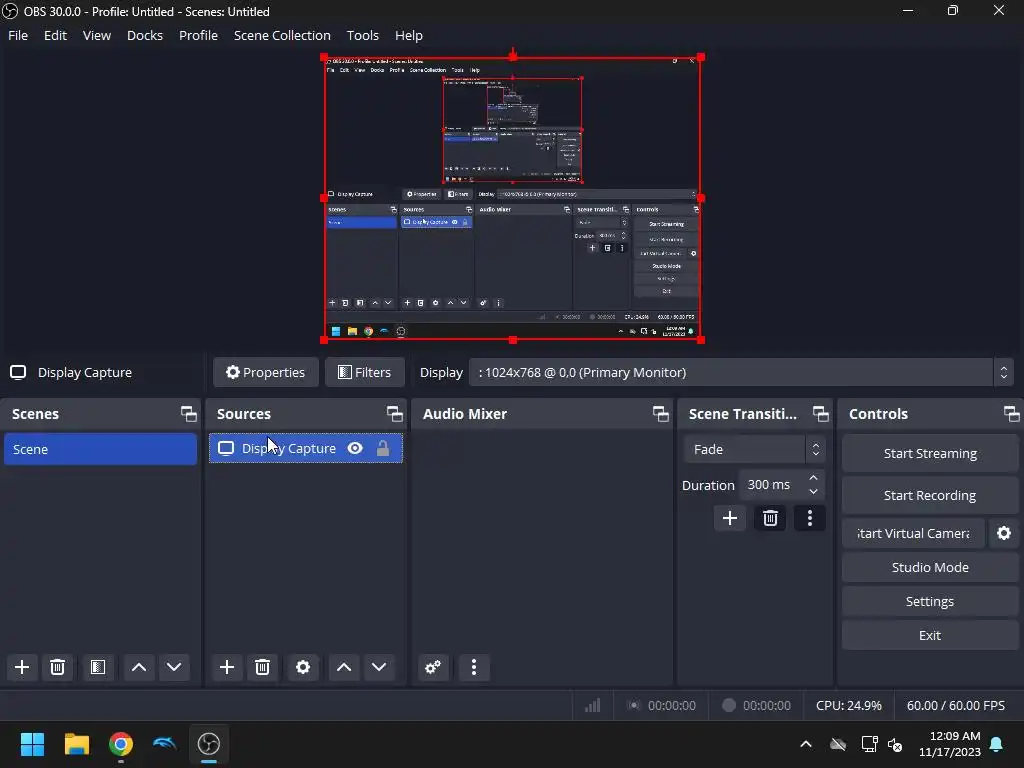Undock the Controls panel
Viewport: 1024px width, 768px height.
tap(1012, 413)
